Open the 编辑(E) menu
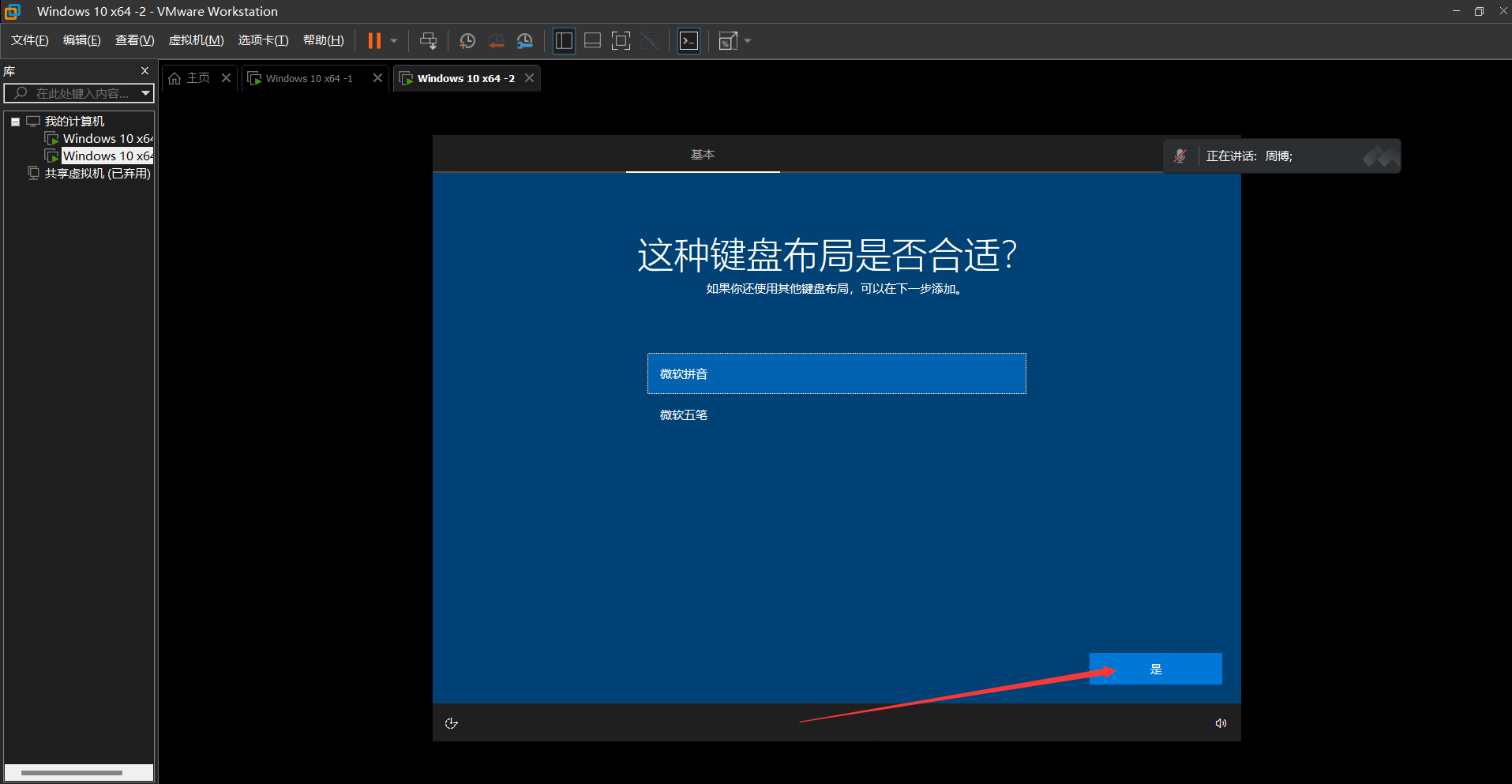Viewport: 1512px width, 784px height. (82, 40)
